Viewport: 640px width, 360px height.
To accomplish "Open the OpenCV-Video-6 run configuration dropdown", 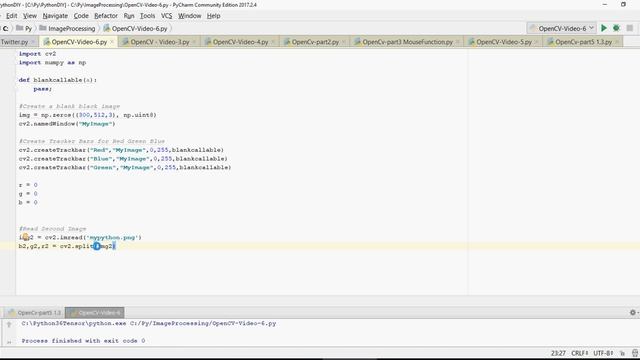I will pos(562,28).
